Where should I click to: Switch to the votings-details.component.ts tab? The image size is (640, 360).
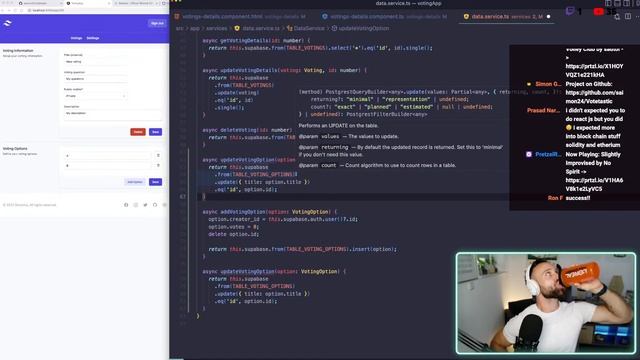click(x=384, y=17)
